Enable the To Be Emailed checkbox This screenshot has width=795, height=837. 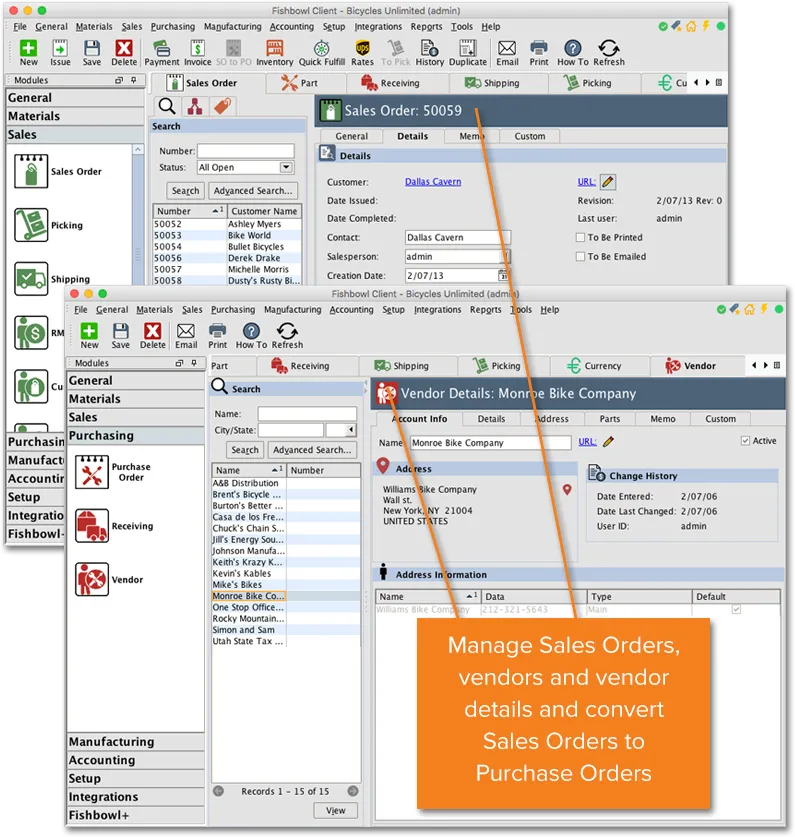[580, 256]
